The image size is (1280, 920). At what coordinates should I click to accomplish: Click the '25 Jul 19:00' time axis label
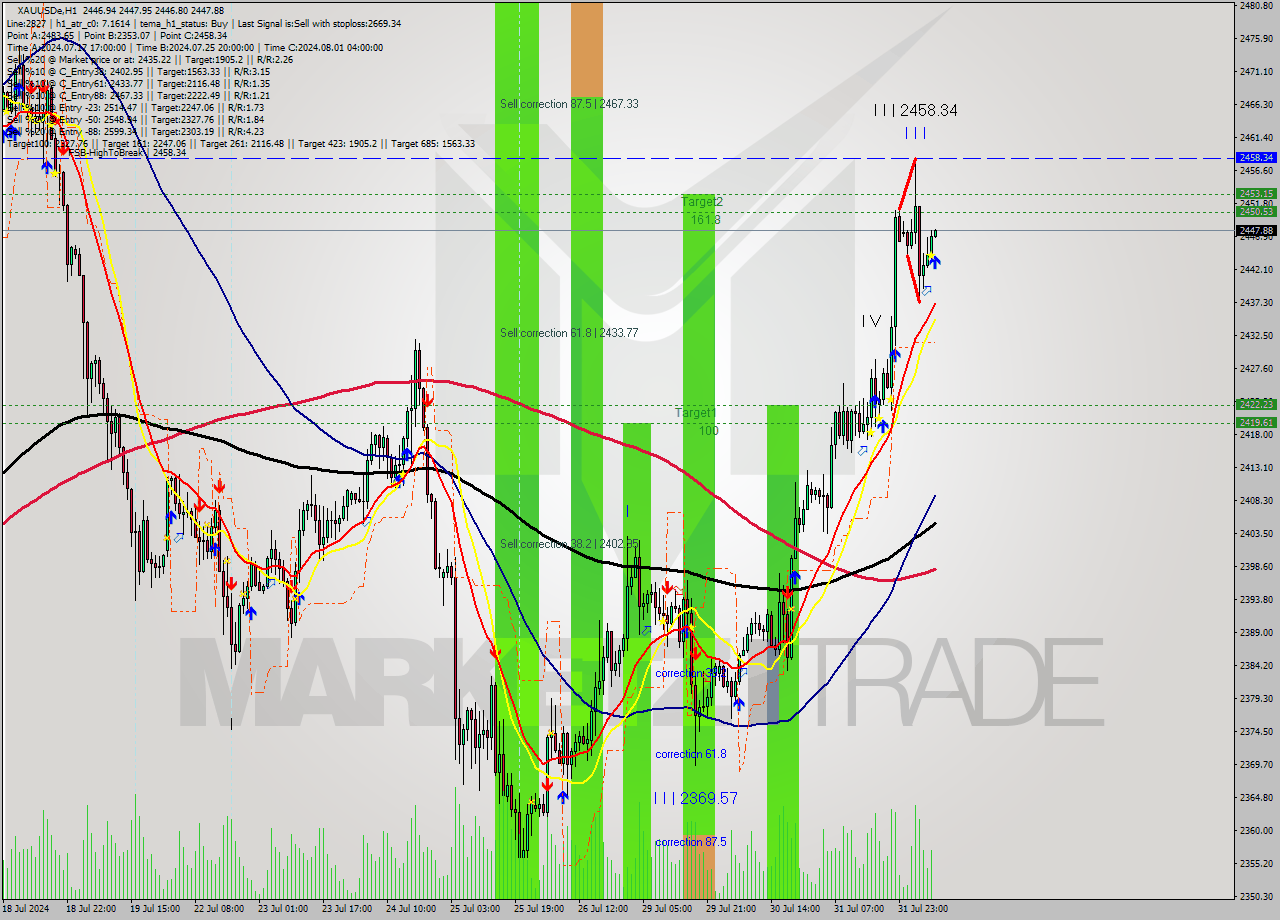click(x=538, y=909)
